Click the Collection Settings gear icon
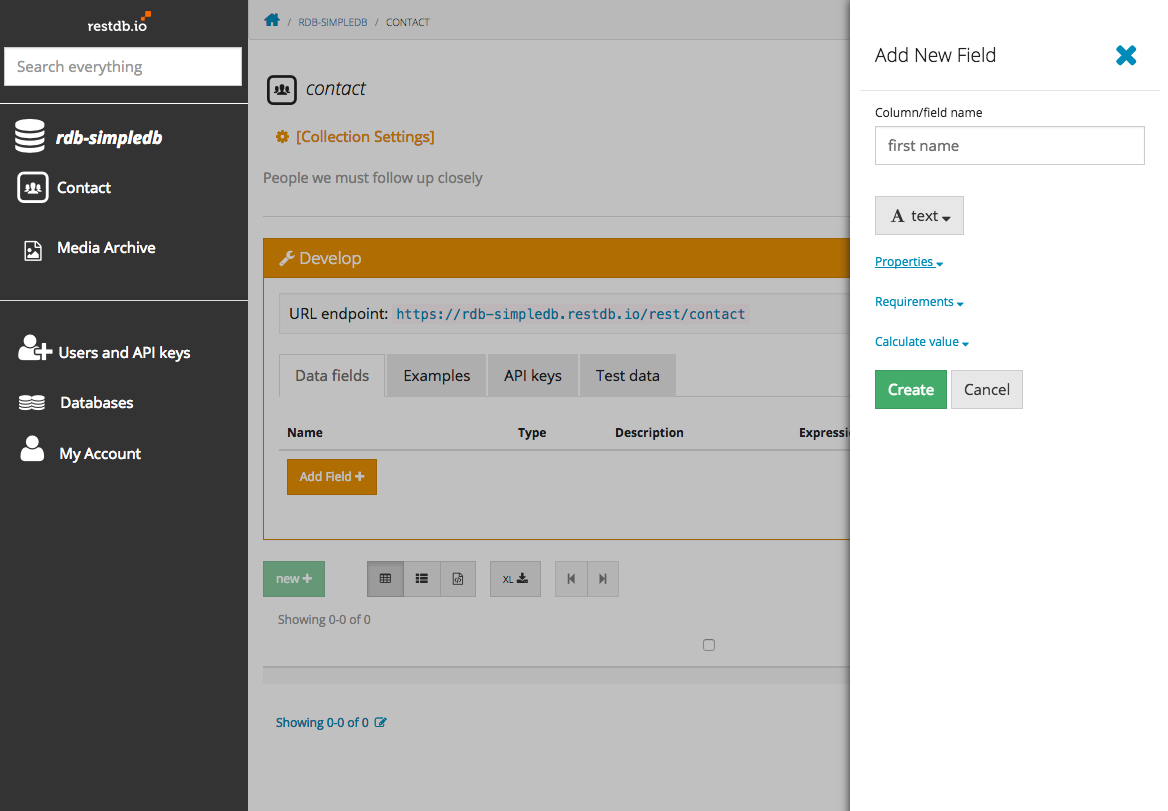1168x811 pixels. 282,137
